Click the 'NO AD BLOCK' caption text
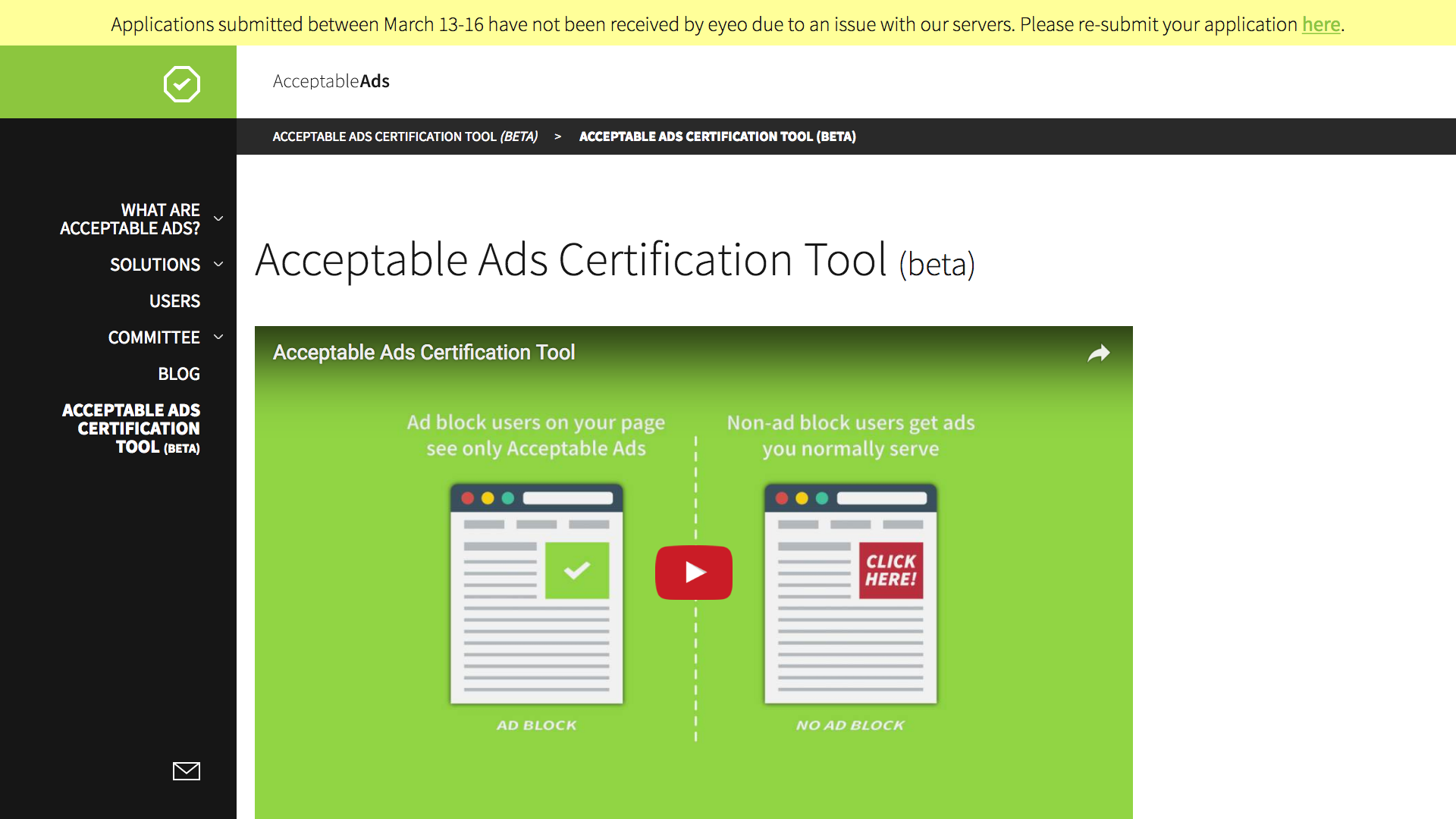The image size is (1456, 819). point(850,726)
